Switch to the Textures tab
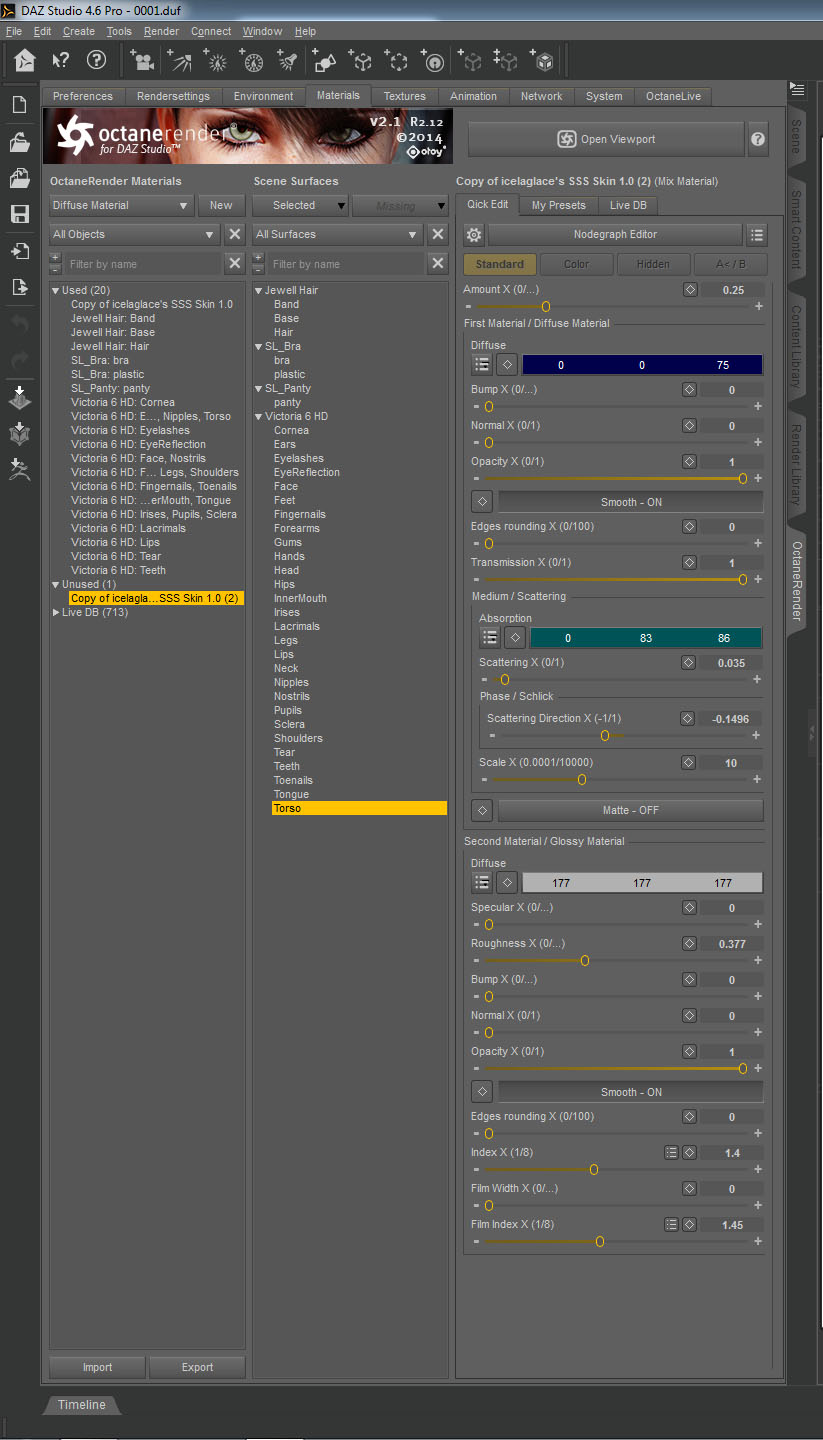Viewport: 823px width, 1440px height. (x=405, y=96)
